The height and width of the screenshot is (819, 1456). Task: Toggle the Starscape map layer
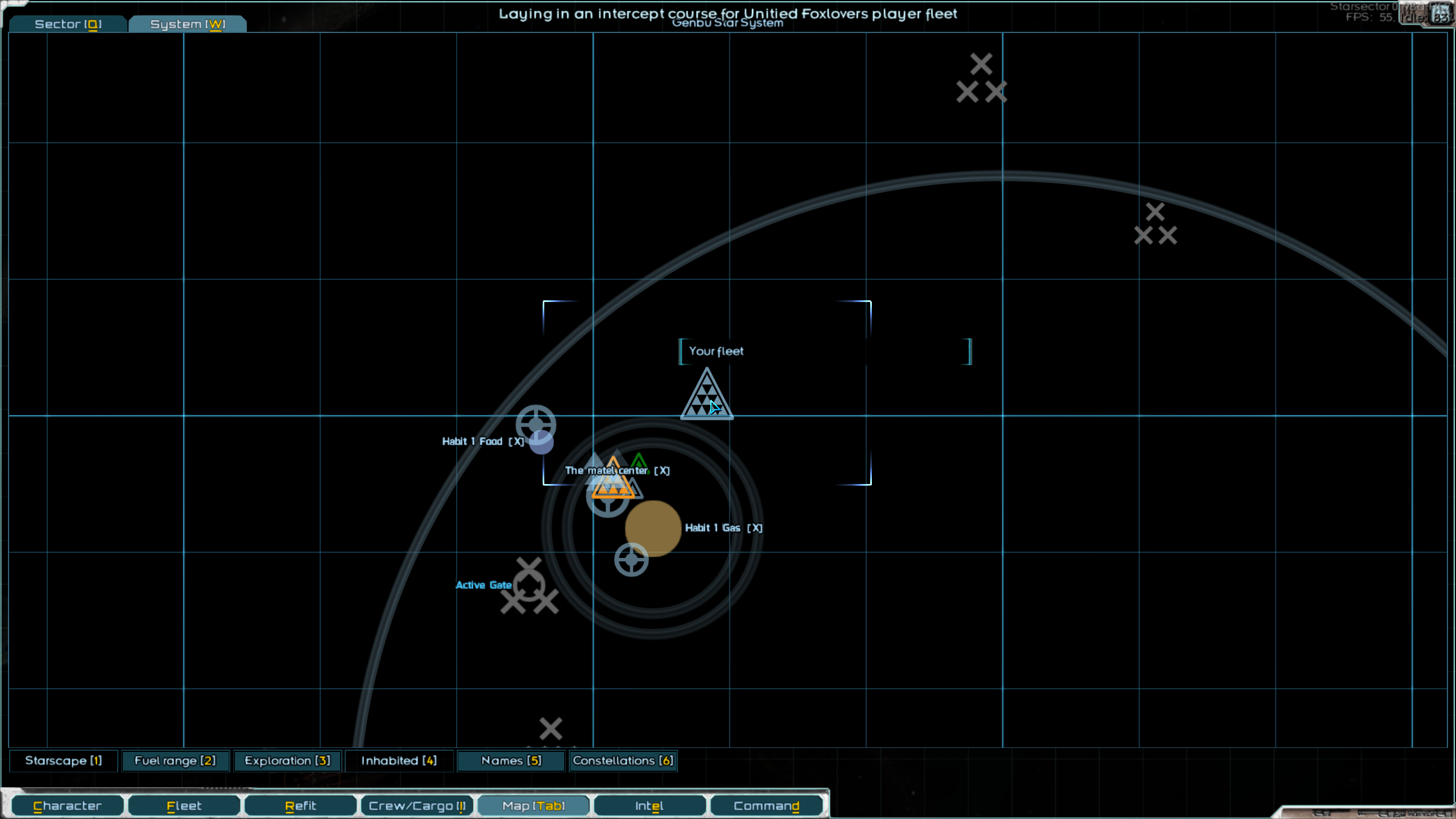[63, 760]
